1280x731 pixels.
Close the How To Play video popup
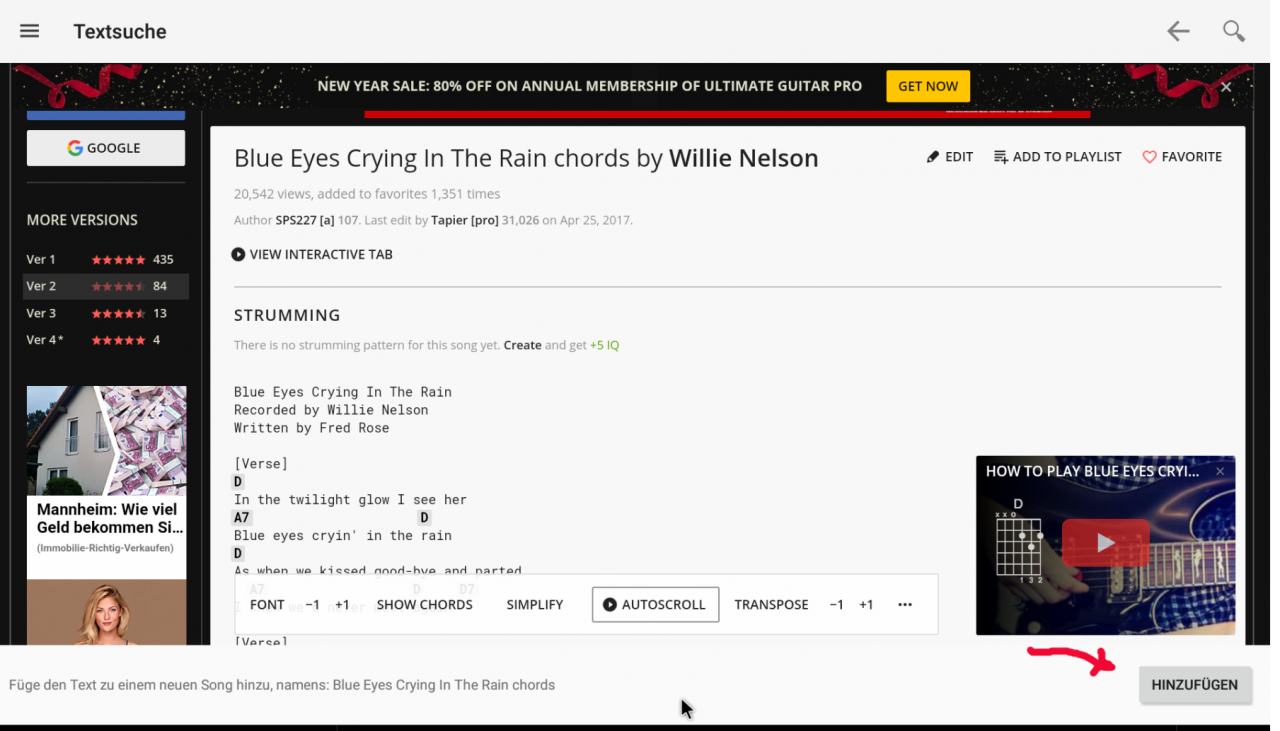1220,471
